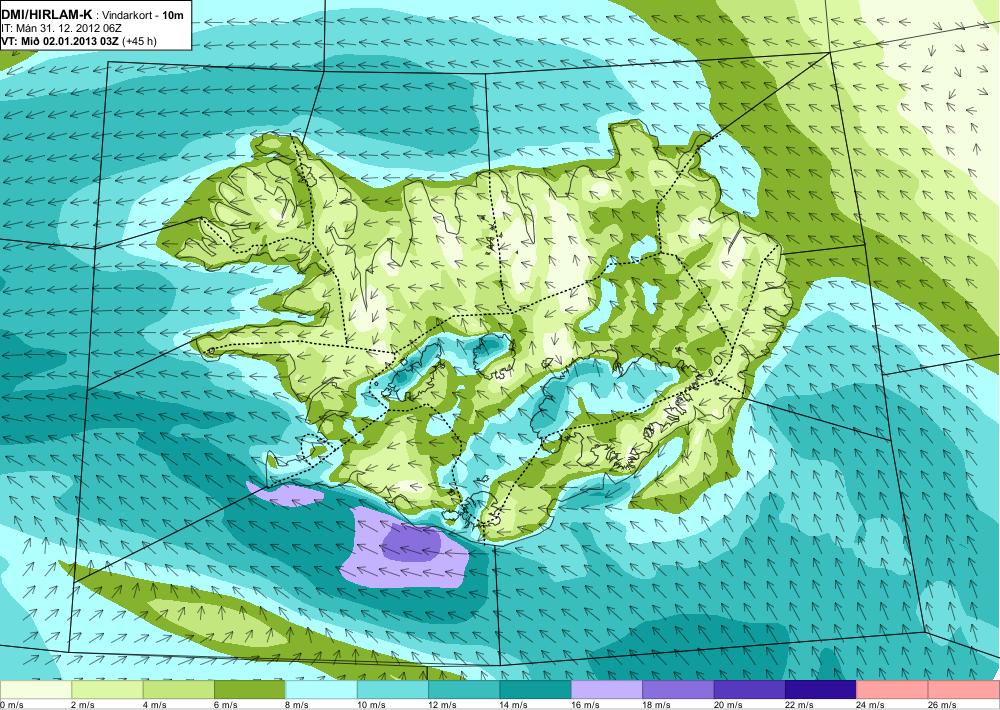Click the deep indigo swatch starting at 22 m/s
The height and width of the screenshot is (710, 1000).
(x=821, y=690)
